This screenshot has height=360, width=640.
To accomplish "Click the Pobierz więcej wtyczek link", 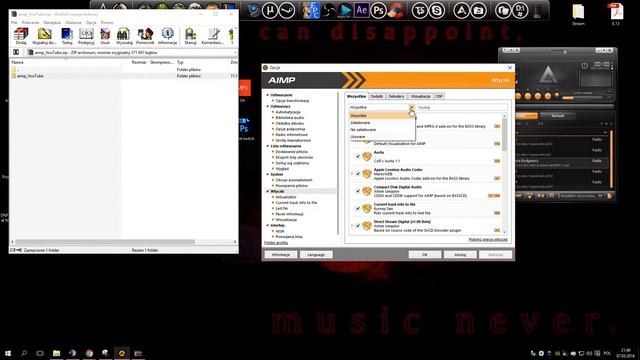I will coord(488,240).
